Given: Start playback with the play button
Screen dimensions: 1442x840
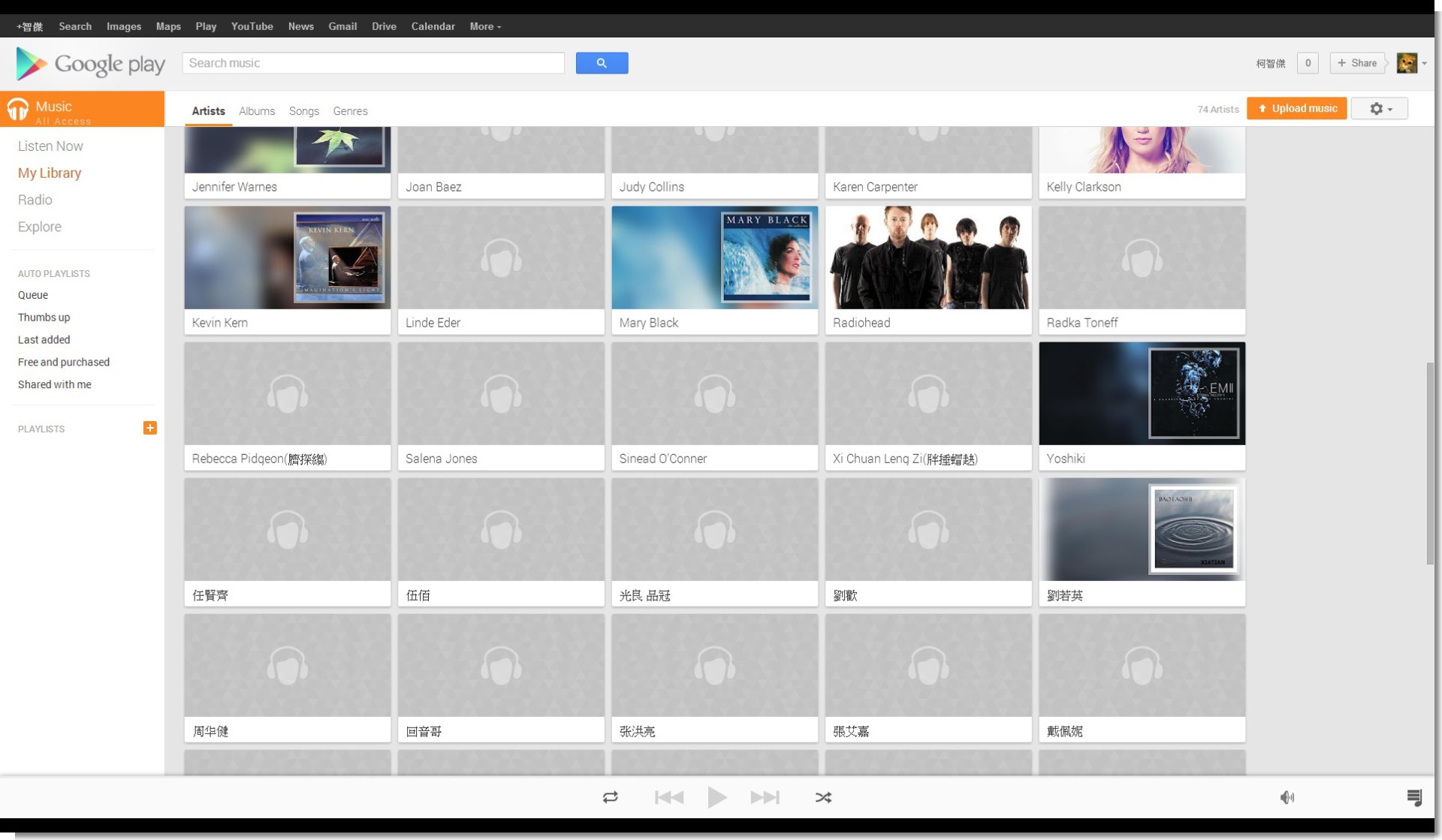Looking at the screenshot, I should [717, 797].
